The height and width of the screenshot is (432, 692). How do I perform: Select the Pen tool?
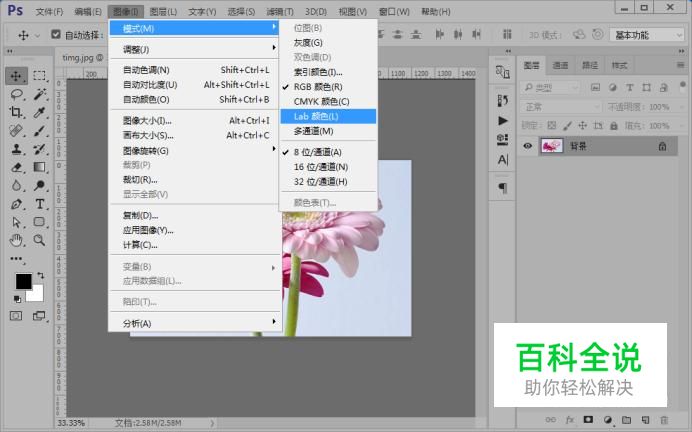[17, 204]
